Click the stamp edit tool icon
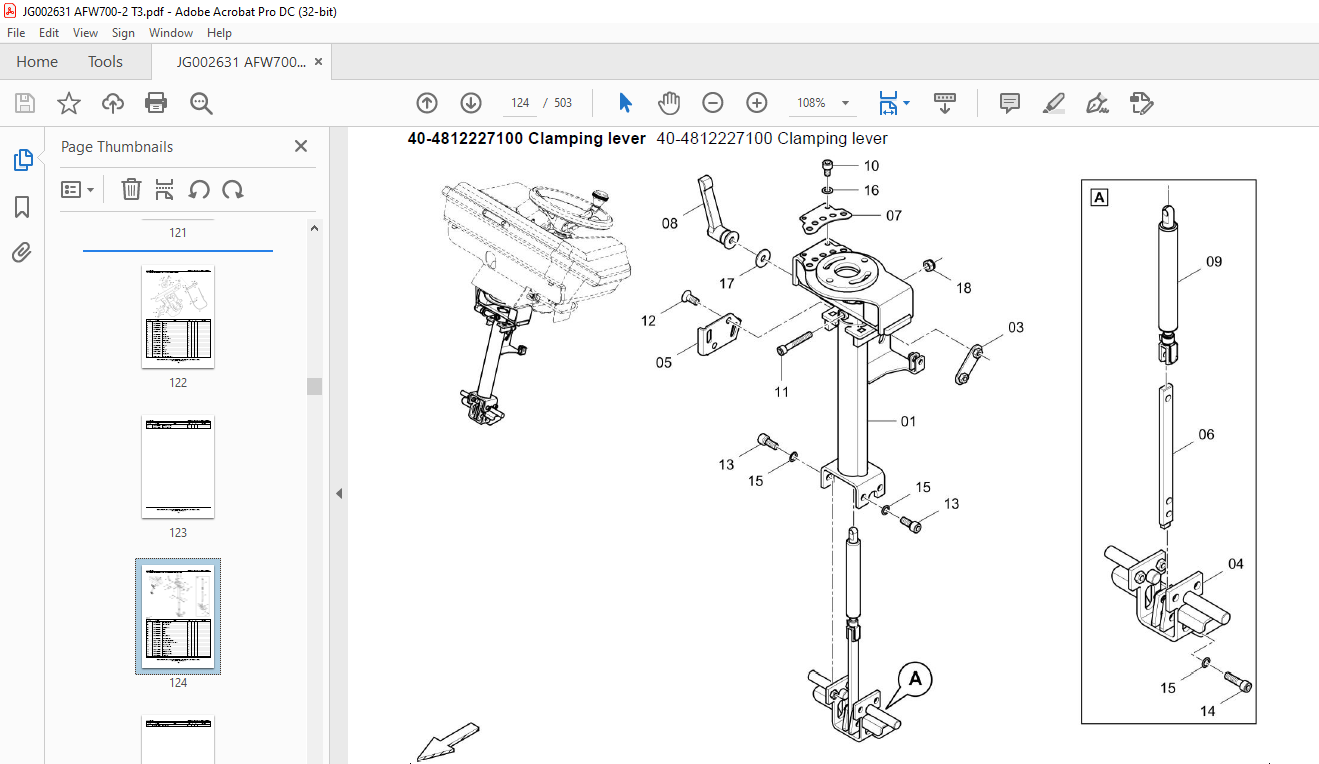The height and width of the screenshot is (764, 1319). click(1141, 103)
